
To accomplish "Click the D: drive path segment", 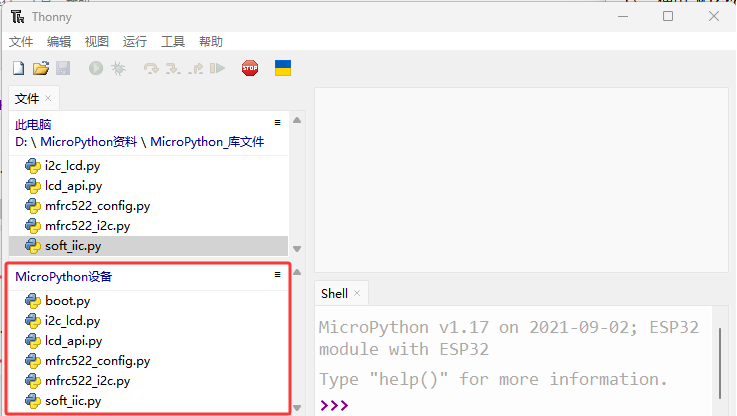I will coord(21,142).
